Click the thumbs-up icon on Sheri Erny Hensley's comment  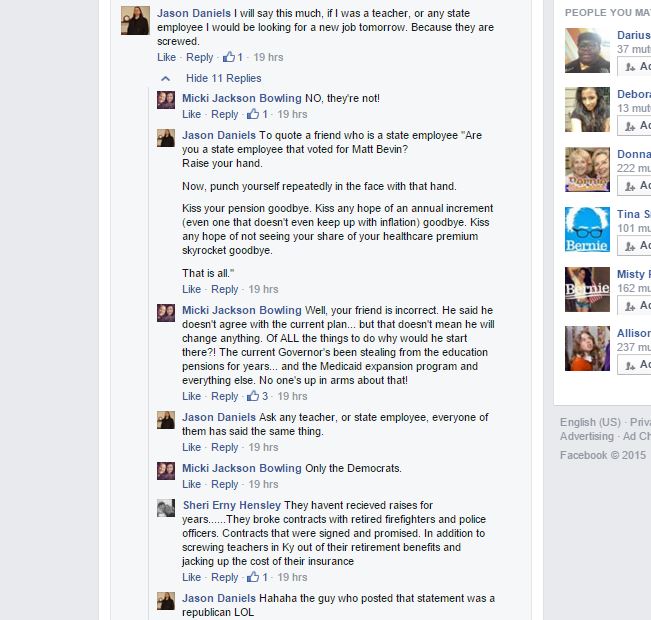coord(253,577)
